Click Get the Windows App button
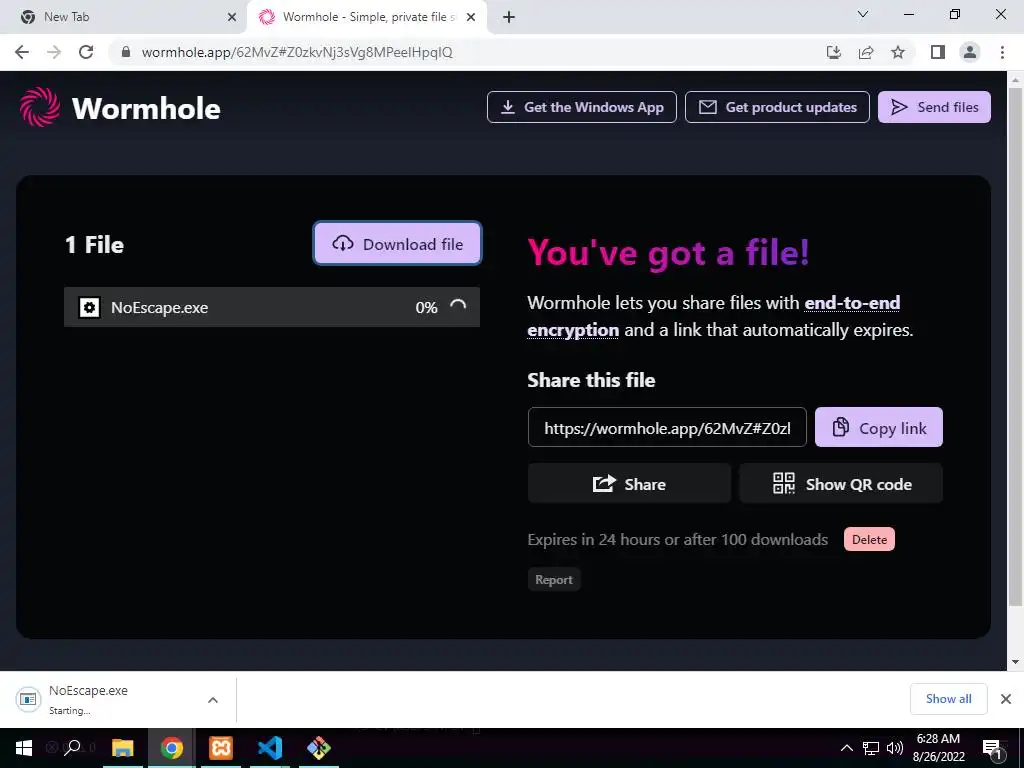This screenshot has height=768, width=1024. [581, 107]
